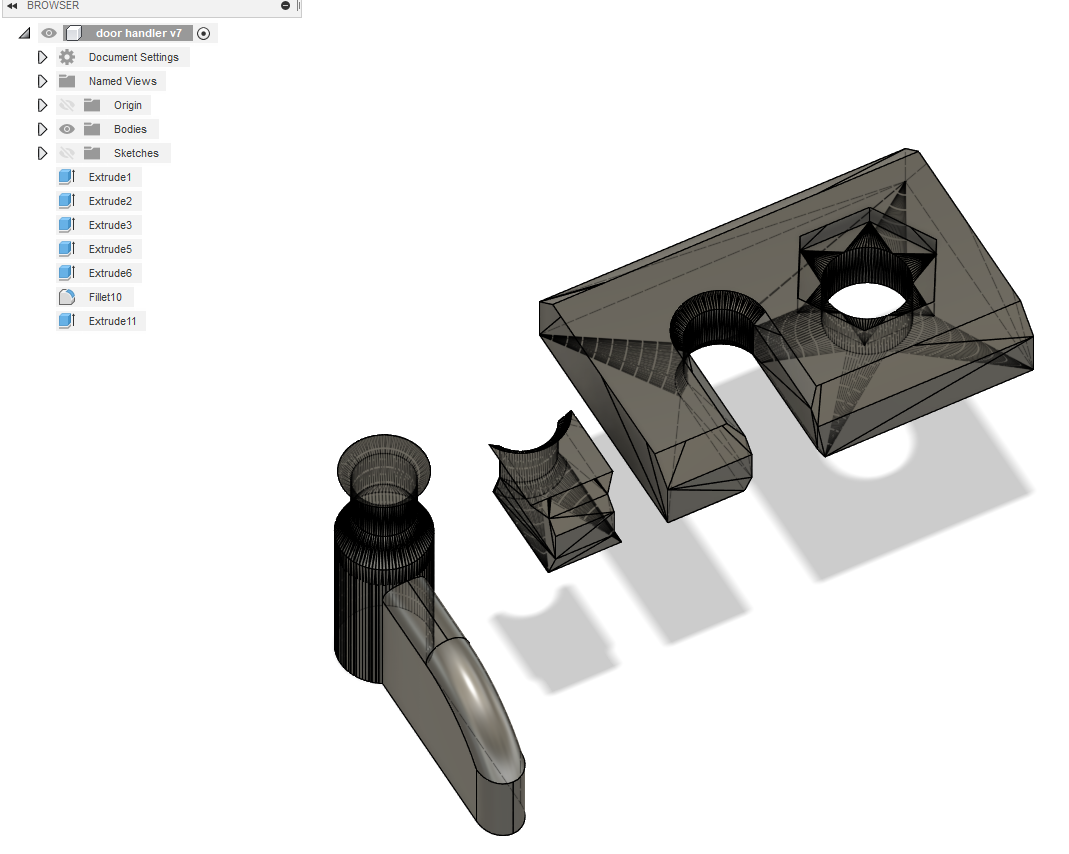This screenshot has height=854, width=1069.
Task: Select the Extrude3 feature icon
Action: tap(67, 225)
